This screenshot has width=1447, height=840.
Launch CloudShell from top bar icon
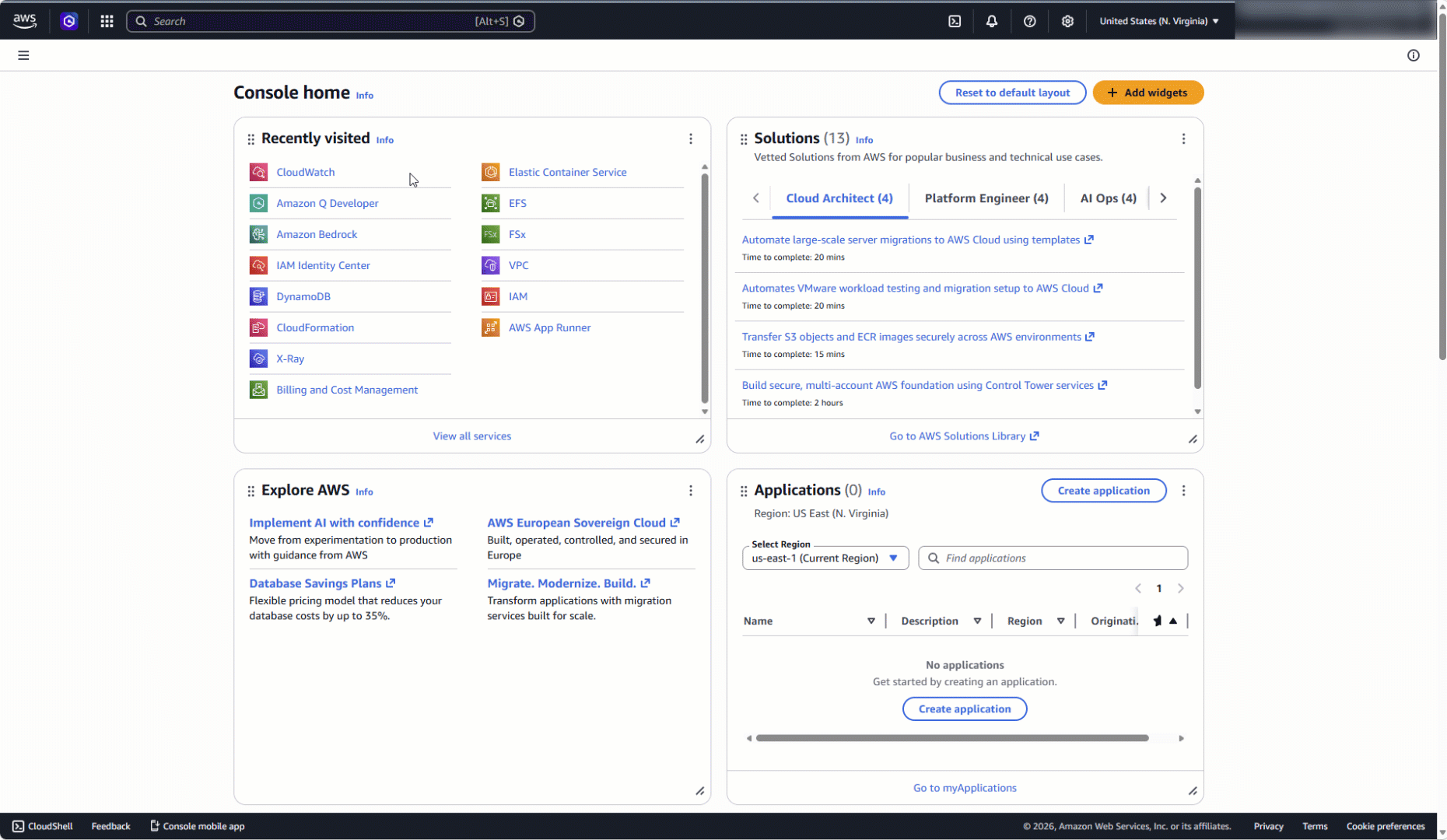coord(955,21)
